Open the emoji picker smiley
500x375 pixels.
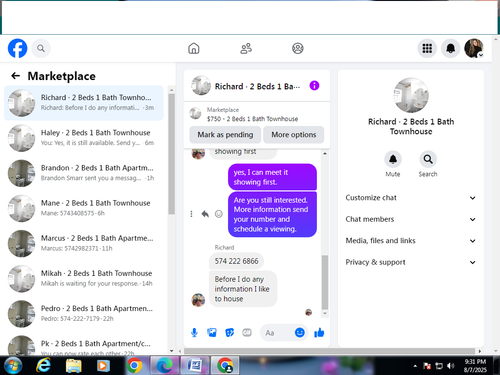click(300, 332)
